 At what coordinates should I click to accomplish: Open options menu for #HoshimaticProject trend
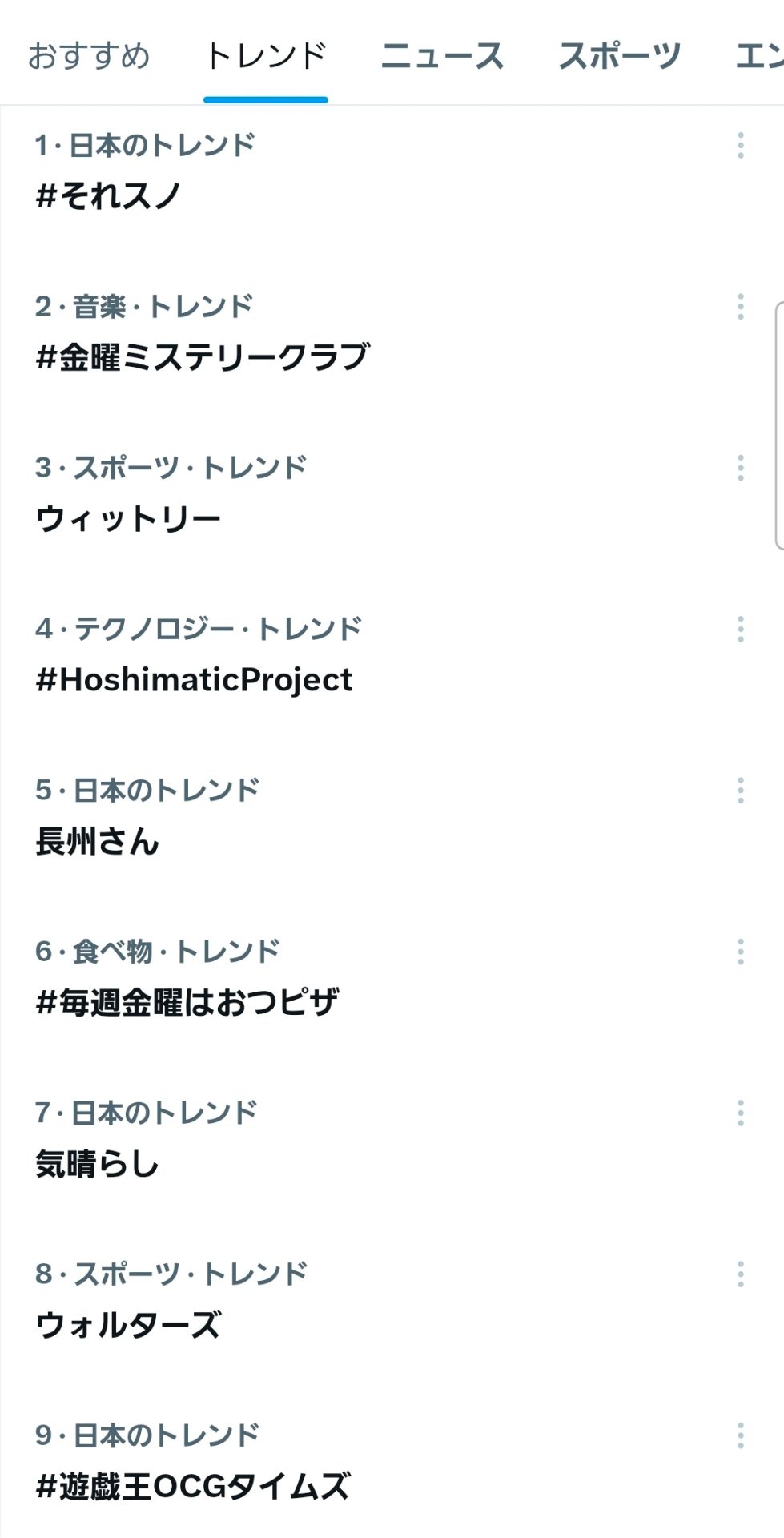coord(740,629)
